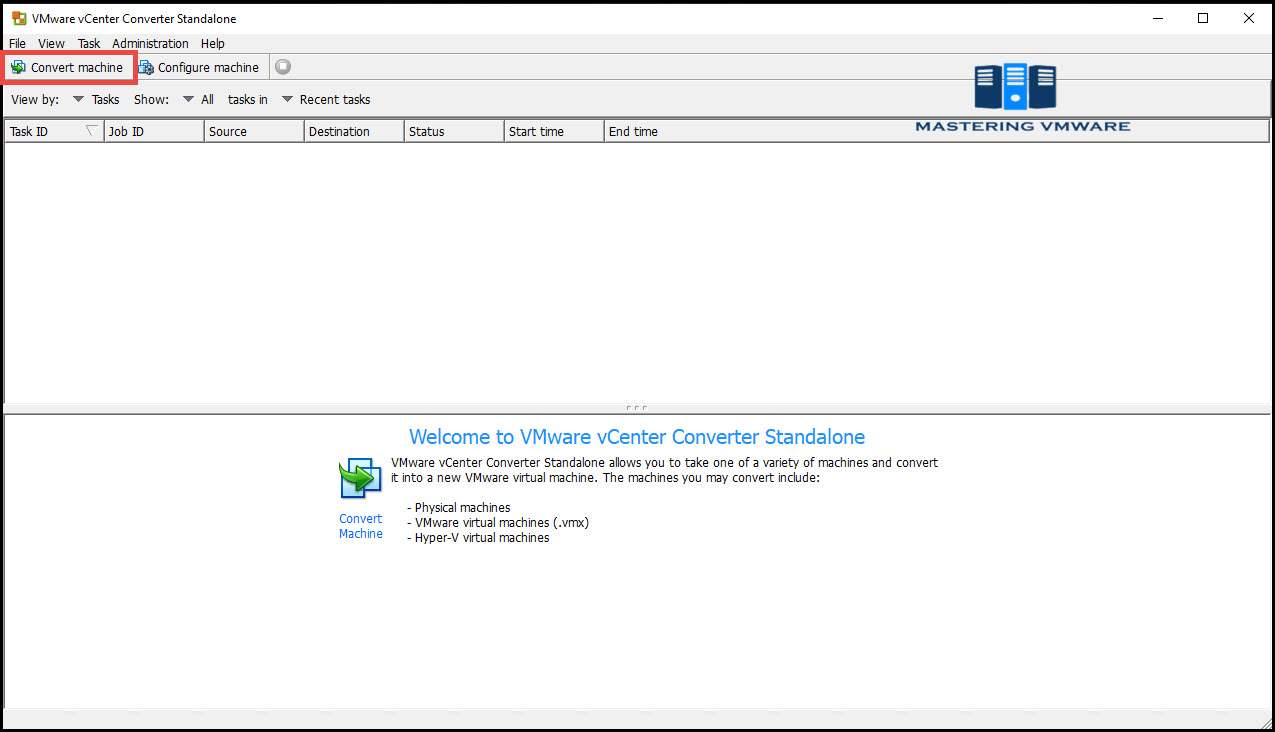Sort by the Start time column header
Screen dimensions: 1275x732
click(x=554, y=131)
